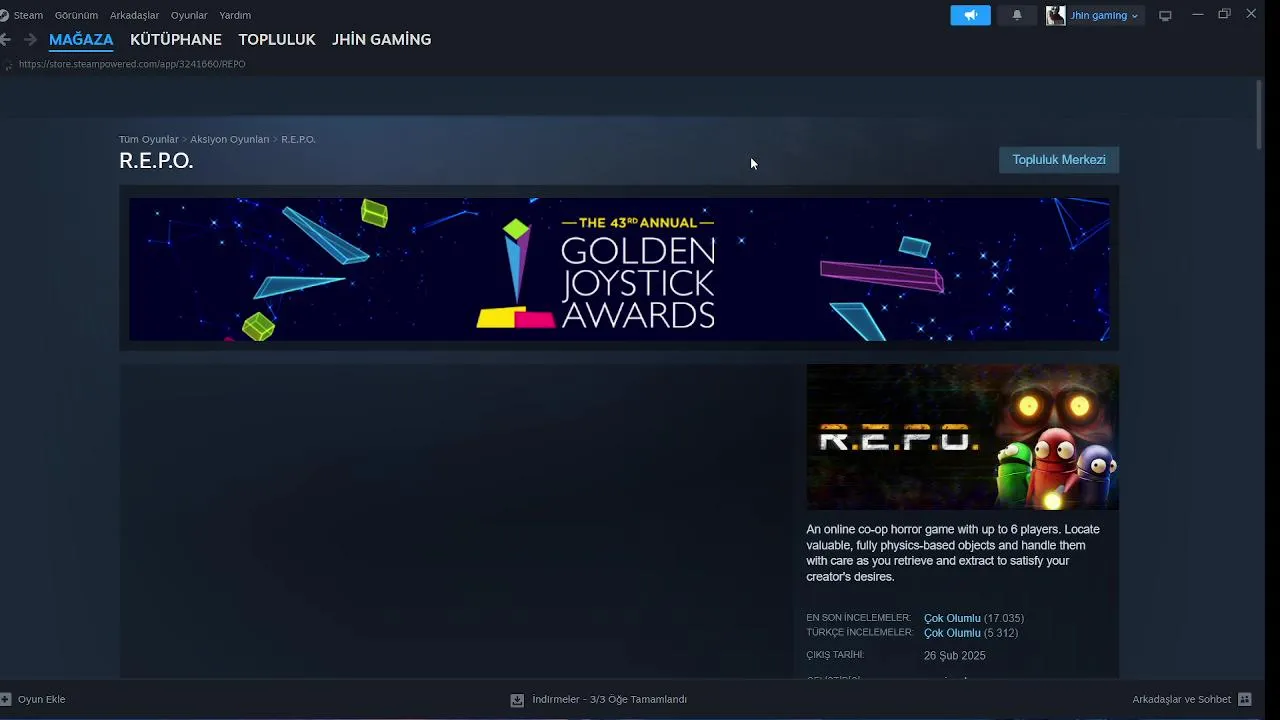Open the notifications bell
Image resolution: width=1280 pixels, height=720 pixels.
(1017, 15)
